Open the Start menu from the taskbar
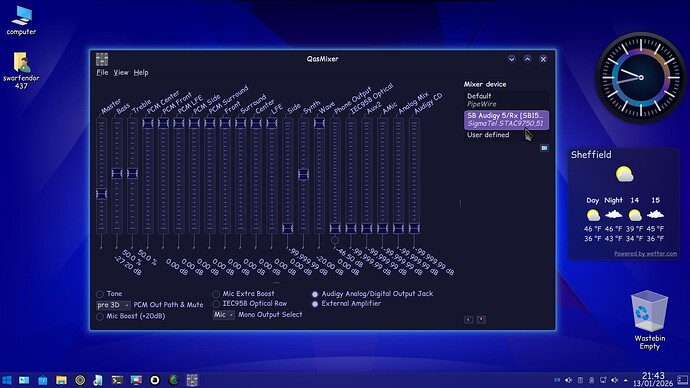 [7, 380]
